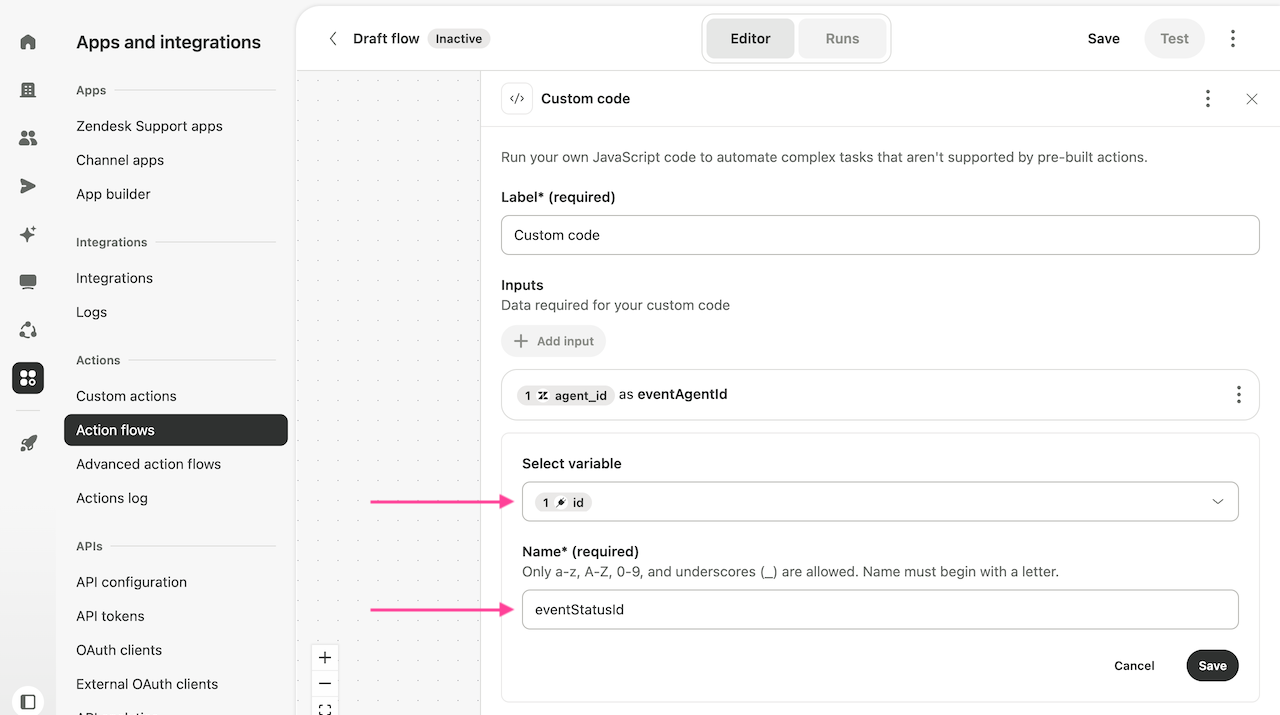This screenshot has width=1280, height=715.
Task: Open Custom actions page
Action: coord(126,396)
